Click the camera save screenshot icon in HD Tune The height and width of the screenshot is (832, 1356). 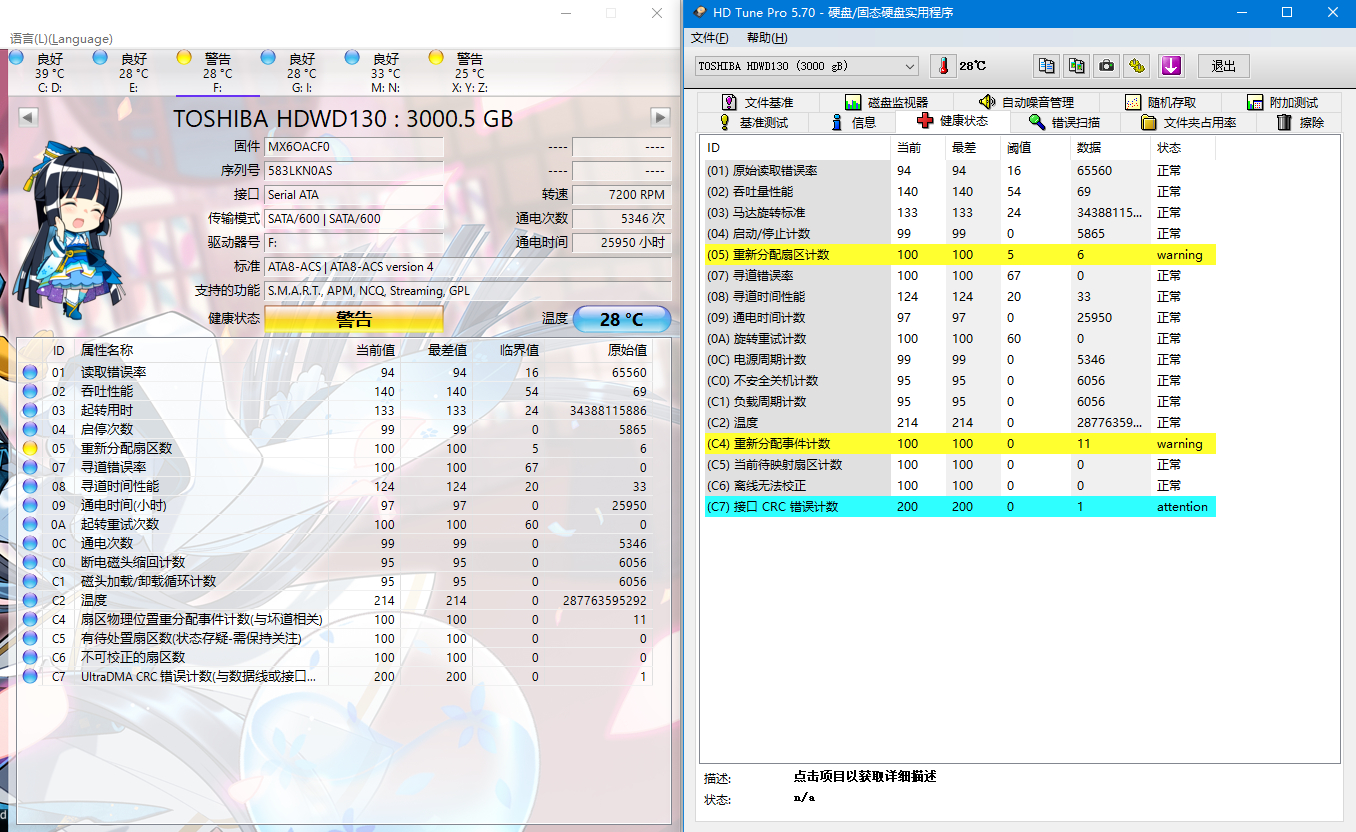point(1106,66)
